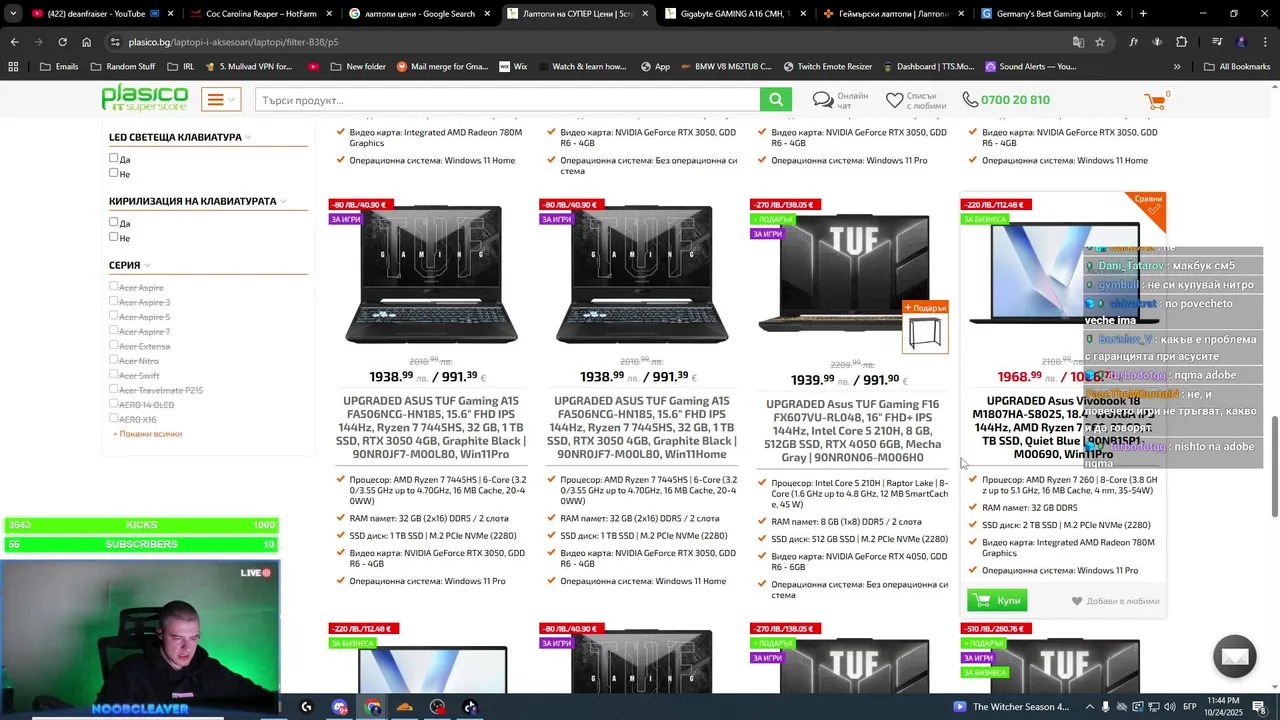Click The Witcher Season 4 taskbar widget
The width and height of the screenshot is (1280, 720).
point(1011,707)
